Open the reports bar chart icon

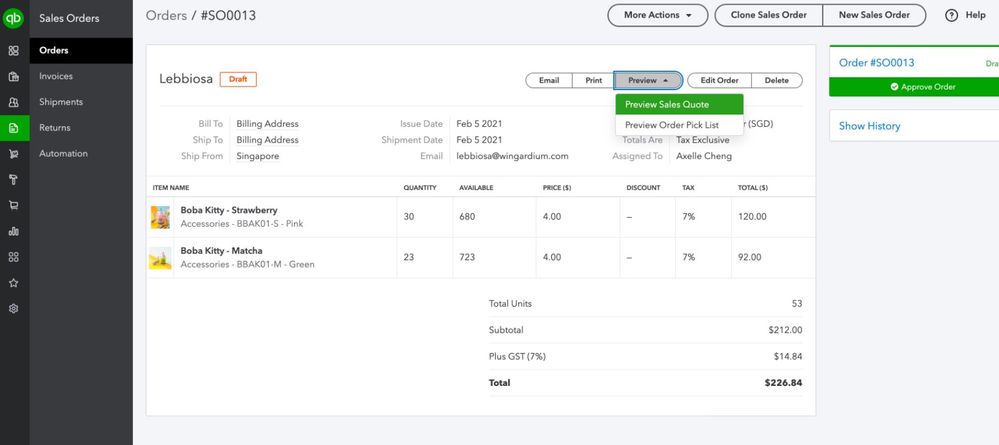14,231
